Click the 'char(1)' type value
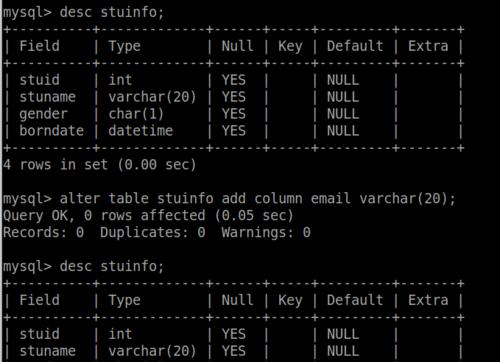500x362 pixels. coord(136,114)
